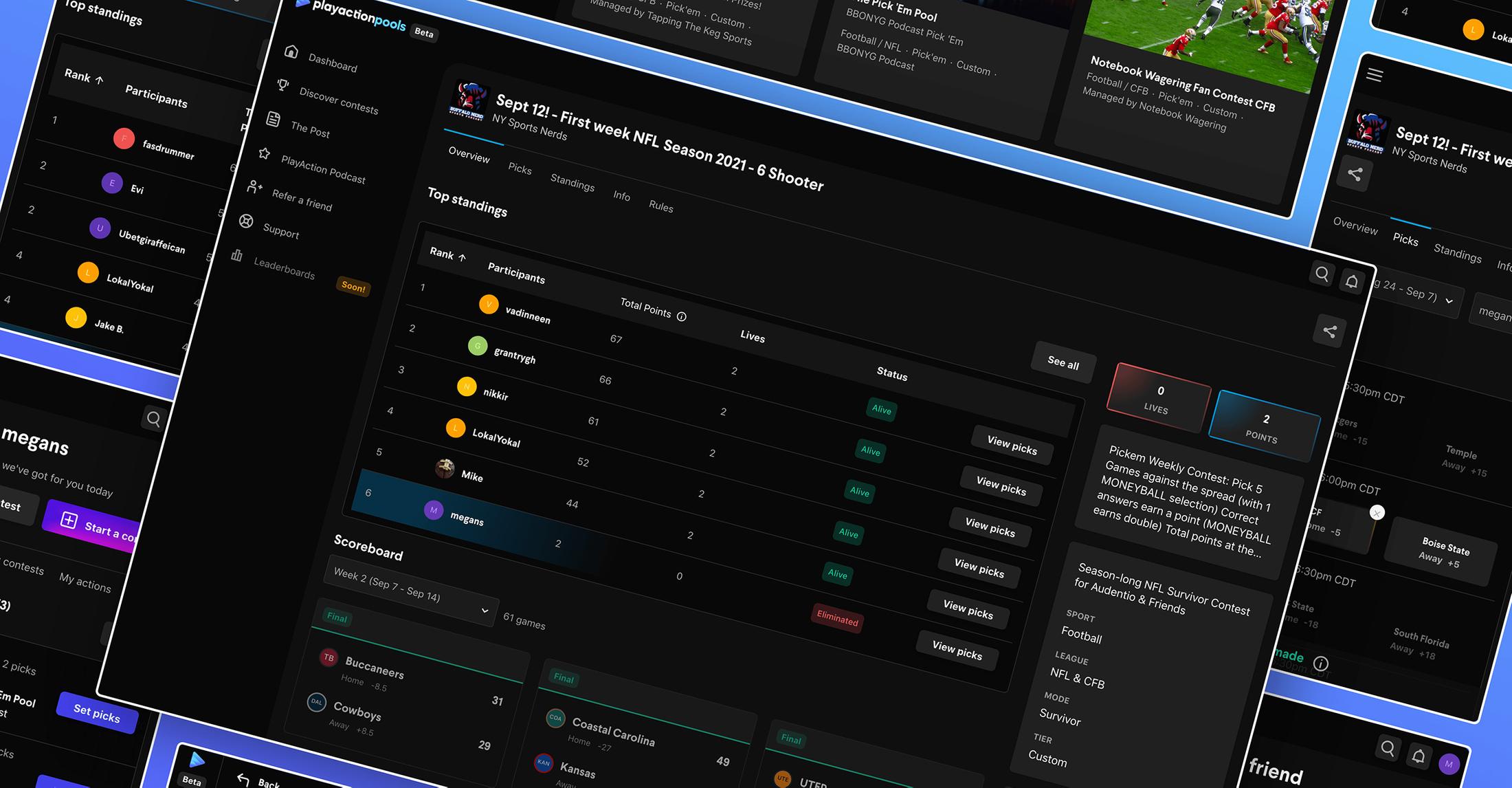Open Refer a friend icon
This screenshot has width=1512, height=788.
[254, 186]
